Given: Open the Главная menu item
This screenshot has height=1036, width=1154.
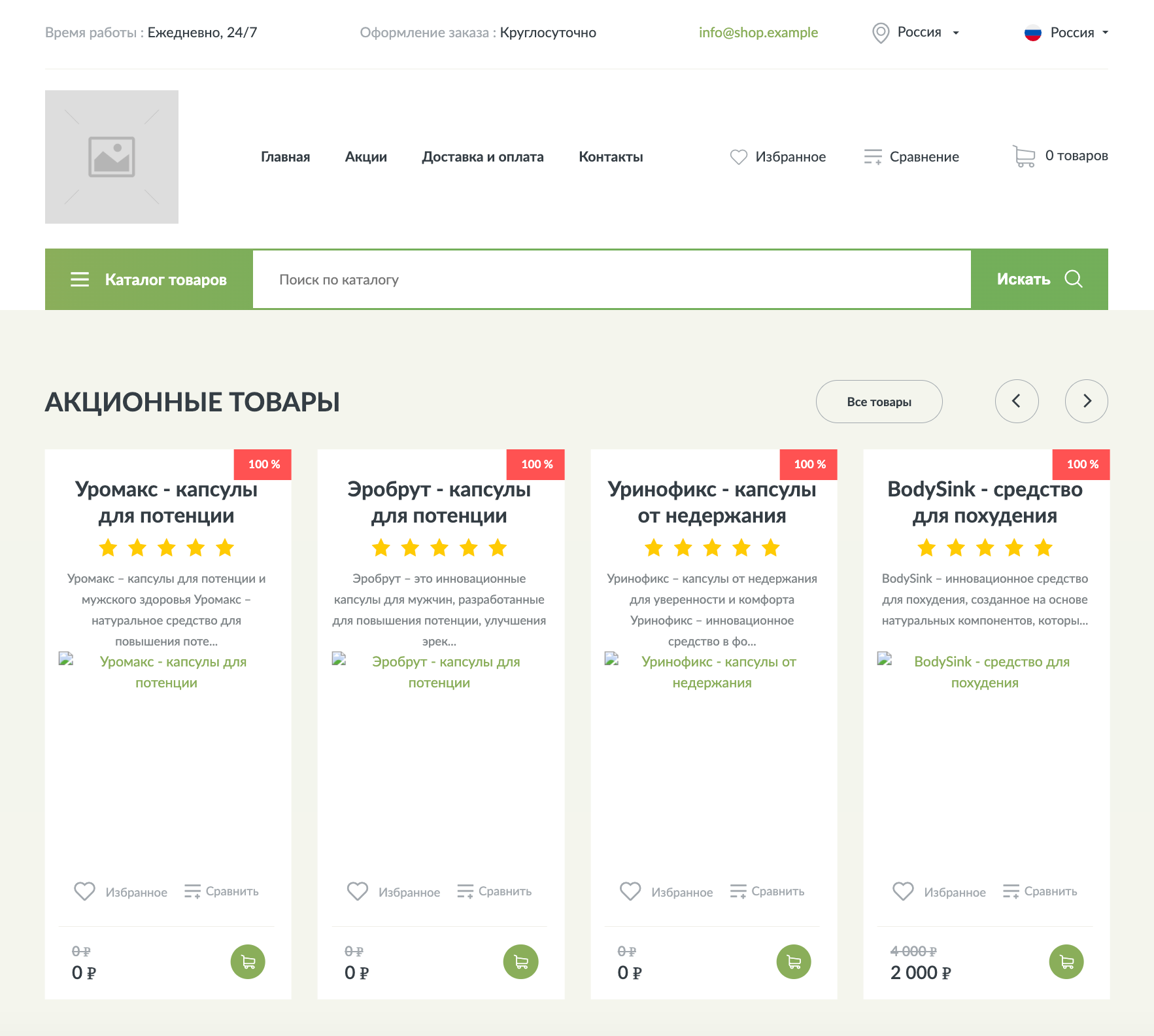Looking at the screenshot, I should point(286,157).
